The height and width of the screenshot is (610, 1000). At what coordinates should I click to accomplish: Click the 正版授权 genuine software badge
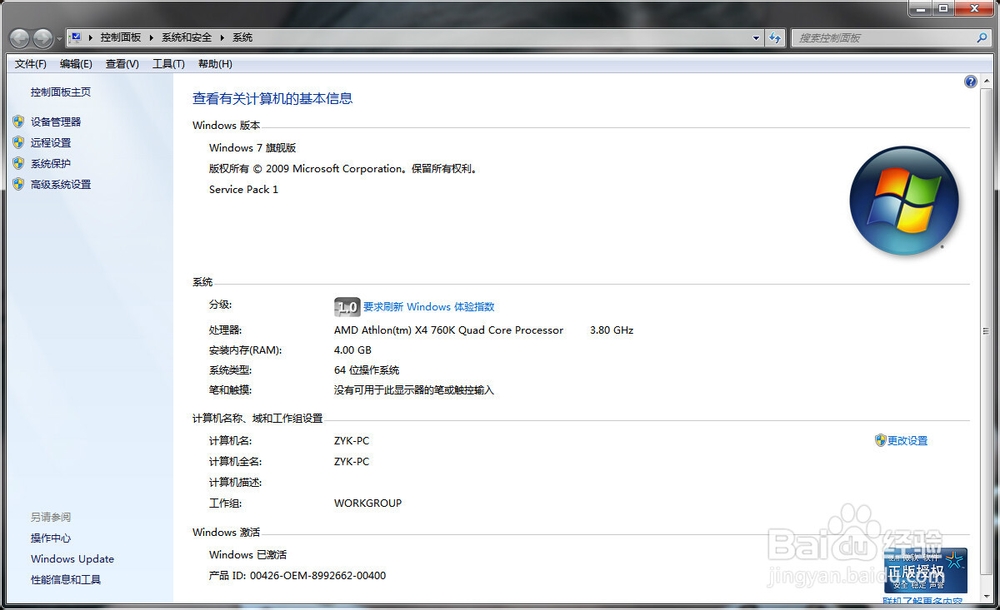point(925,570)
